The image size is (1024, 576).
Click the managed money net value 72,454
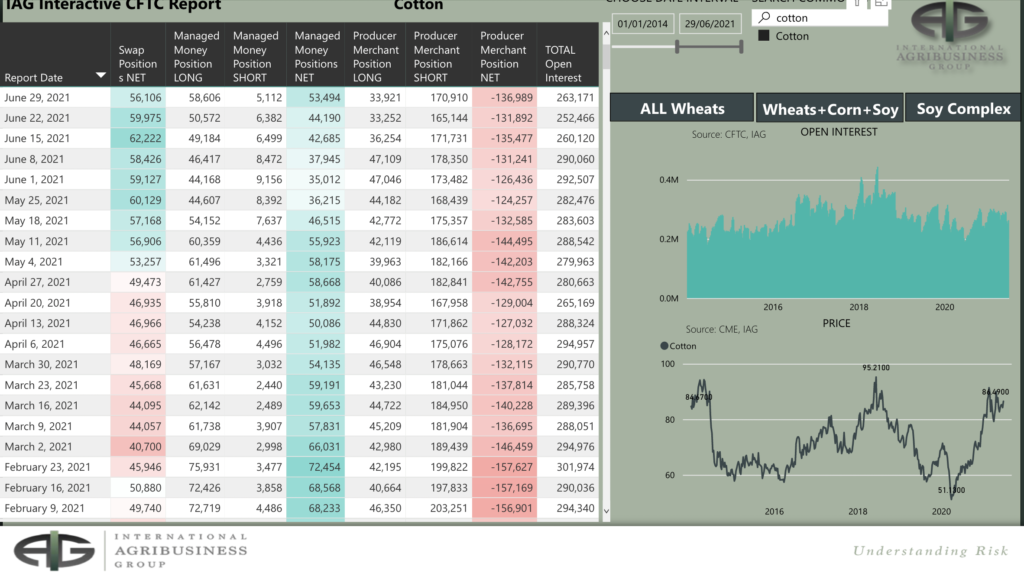click(x=325, y=467)
